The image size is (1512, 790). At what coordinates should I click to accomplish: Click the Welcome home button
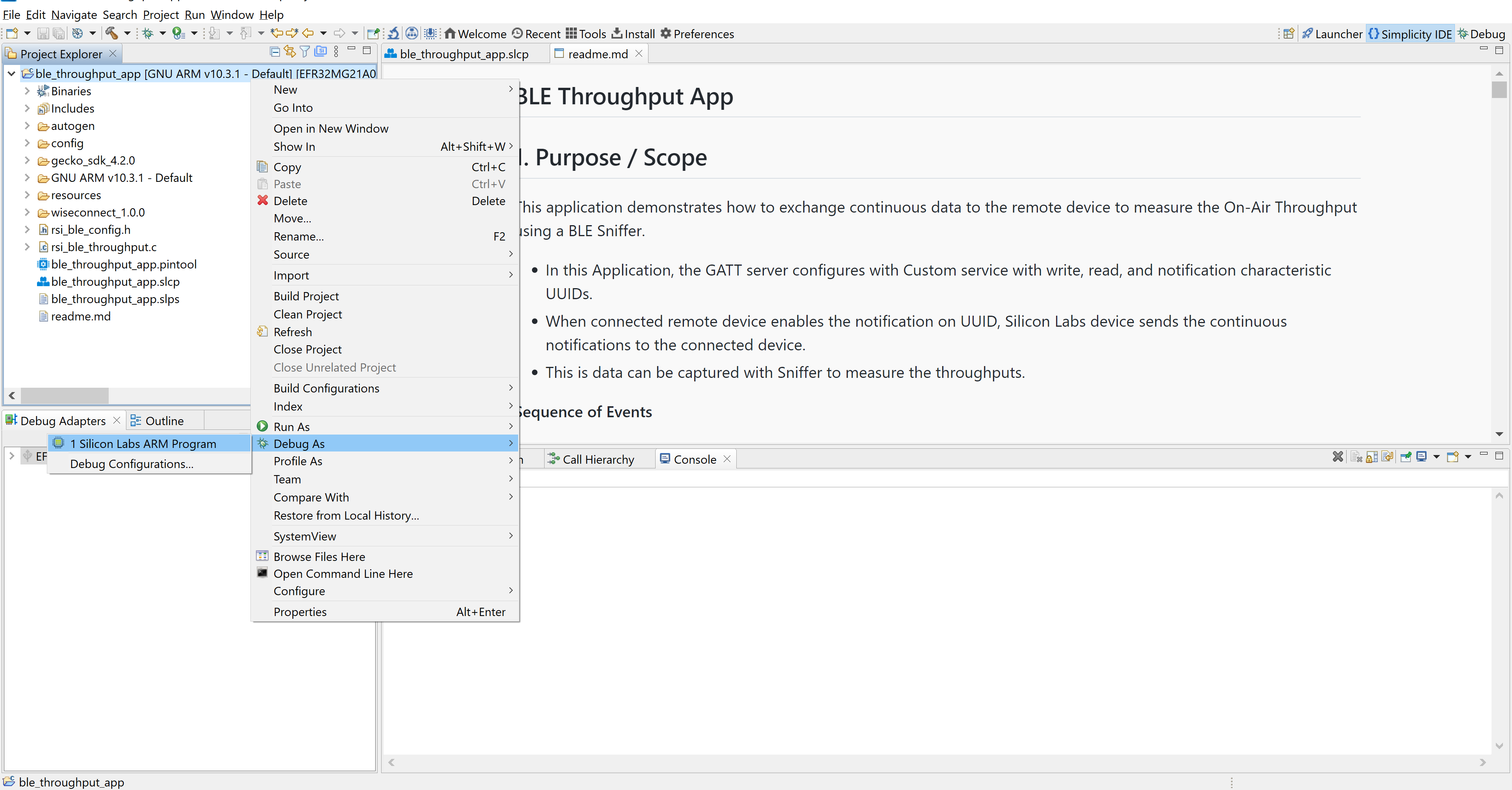[475, 33]
